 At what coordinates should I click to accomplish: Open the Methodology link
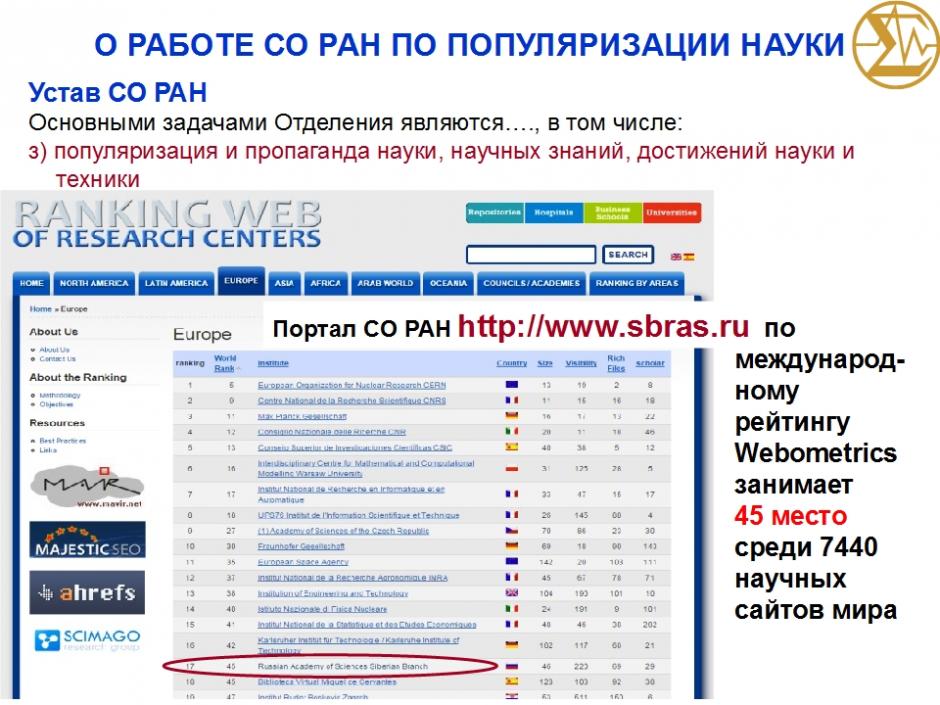[60, 395]
